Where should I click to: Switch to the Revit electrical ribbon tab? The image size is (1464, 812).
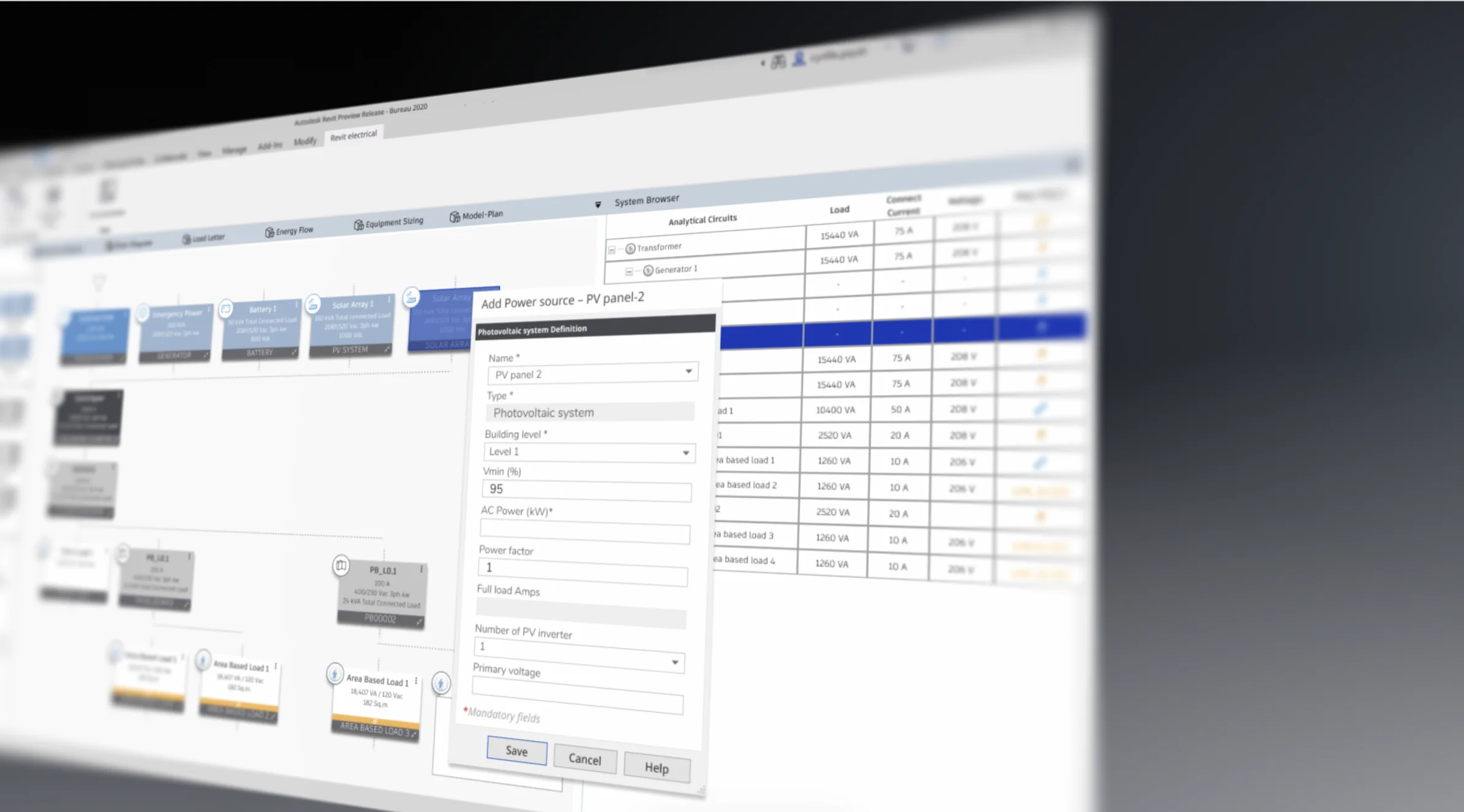(x=353, y=135)
